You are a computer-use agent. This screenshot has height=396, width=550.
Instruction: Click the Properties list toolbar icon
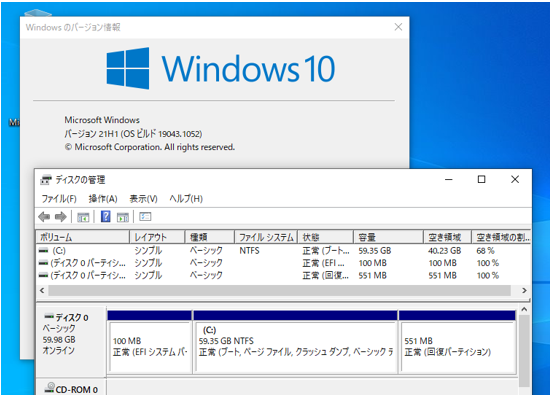(x=145, y=216)
